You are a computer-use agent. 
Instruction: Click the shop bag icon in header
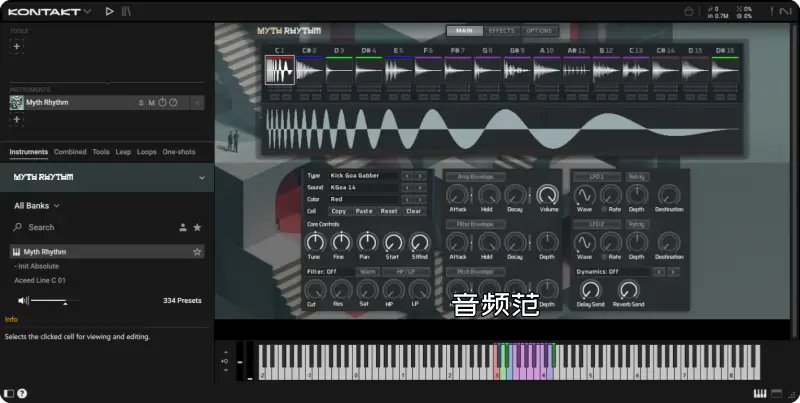click(689, 11)
